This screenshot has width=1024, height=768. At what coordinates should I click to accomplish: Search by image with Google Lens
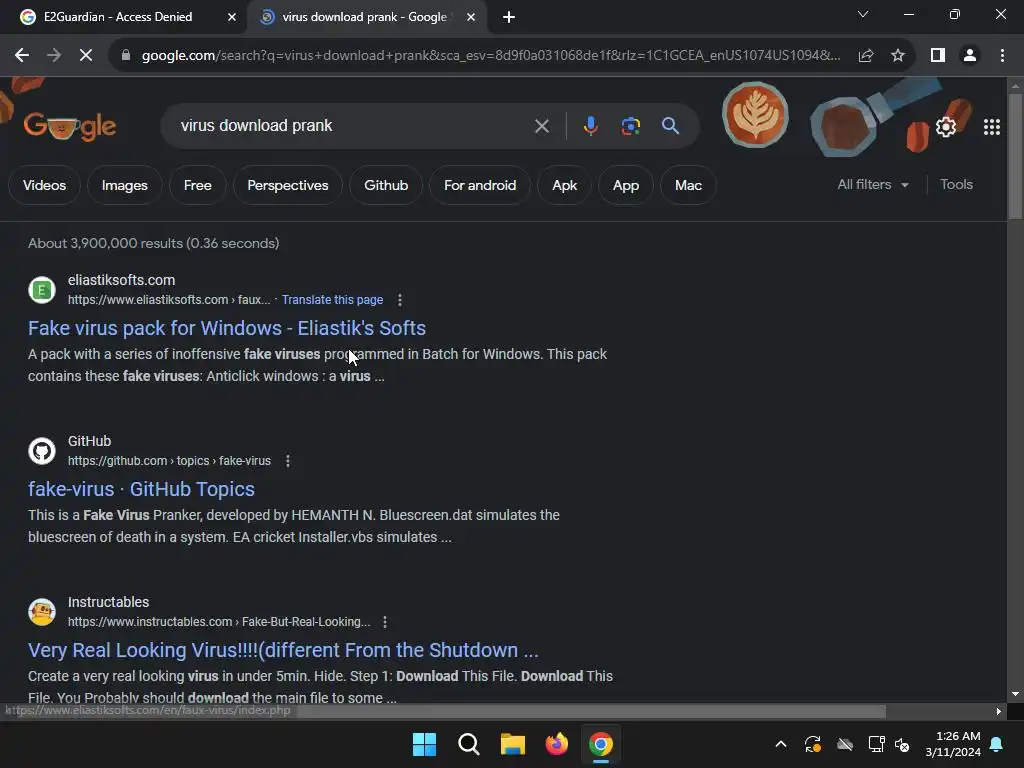click(630, 125)
